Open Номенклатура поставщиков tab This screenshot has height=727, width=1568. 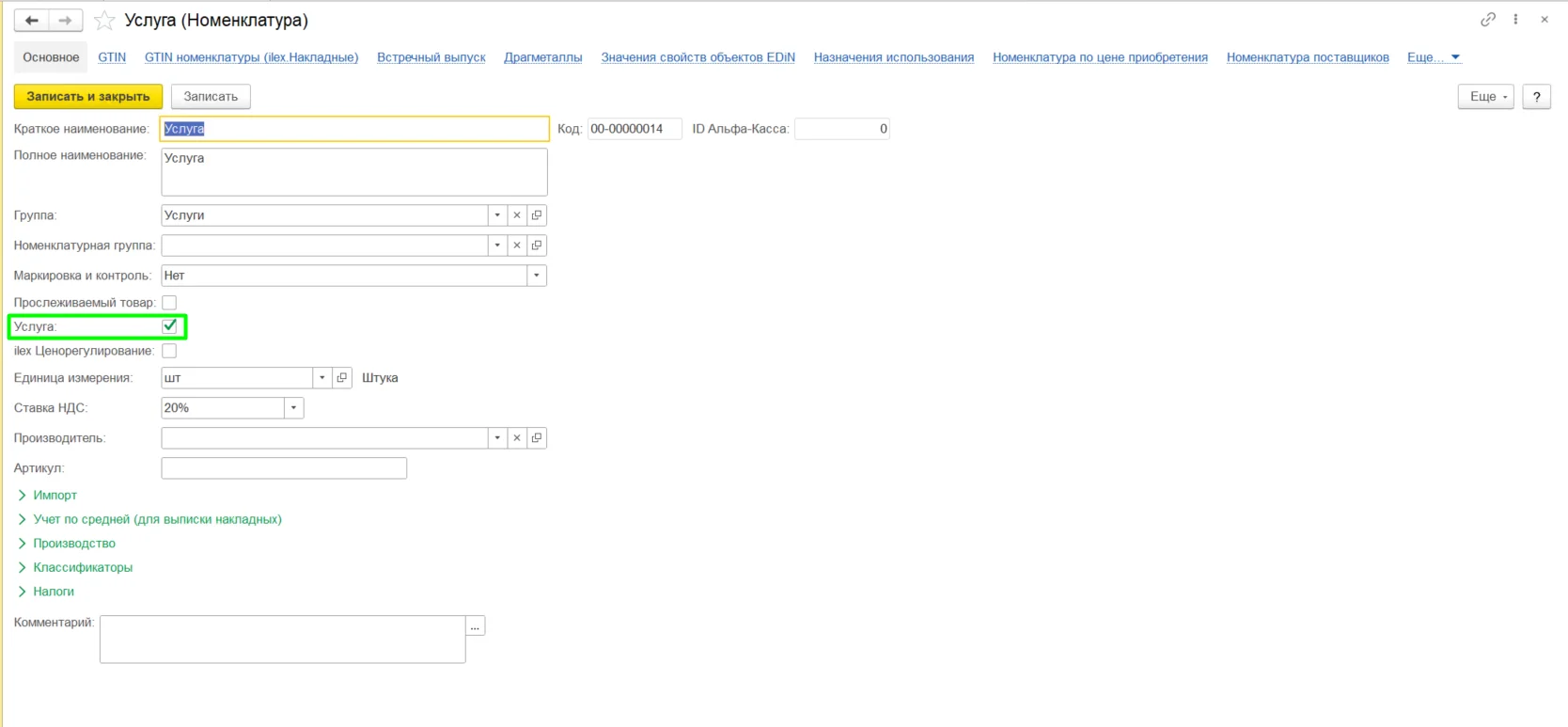[x=1308, y=57]
